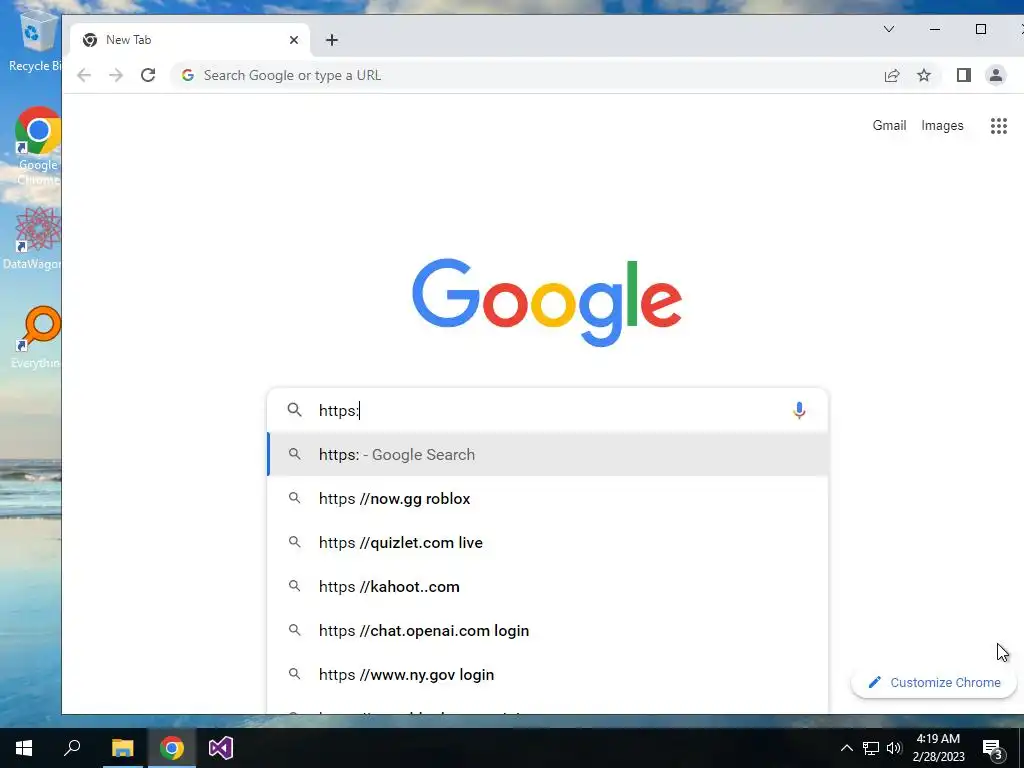
Task: Pick the 'https //www.ny.gov login' suggestion
Action: coord(547,675)
